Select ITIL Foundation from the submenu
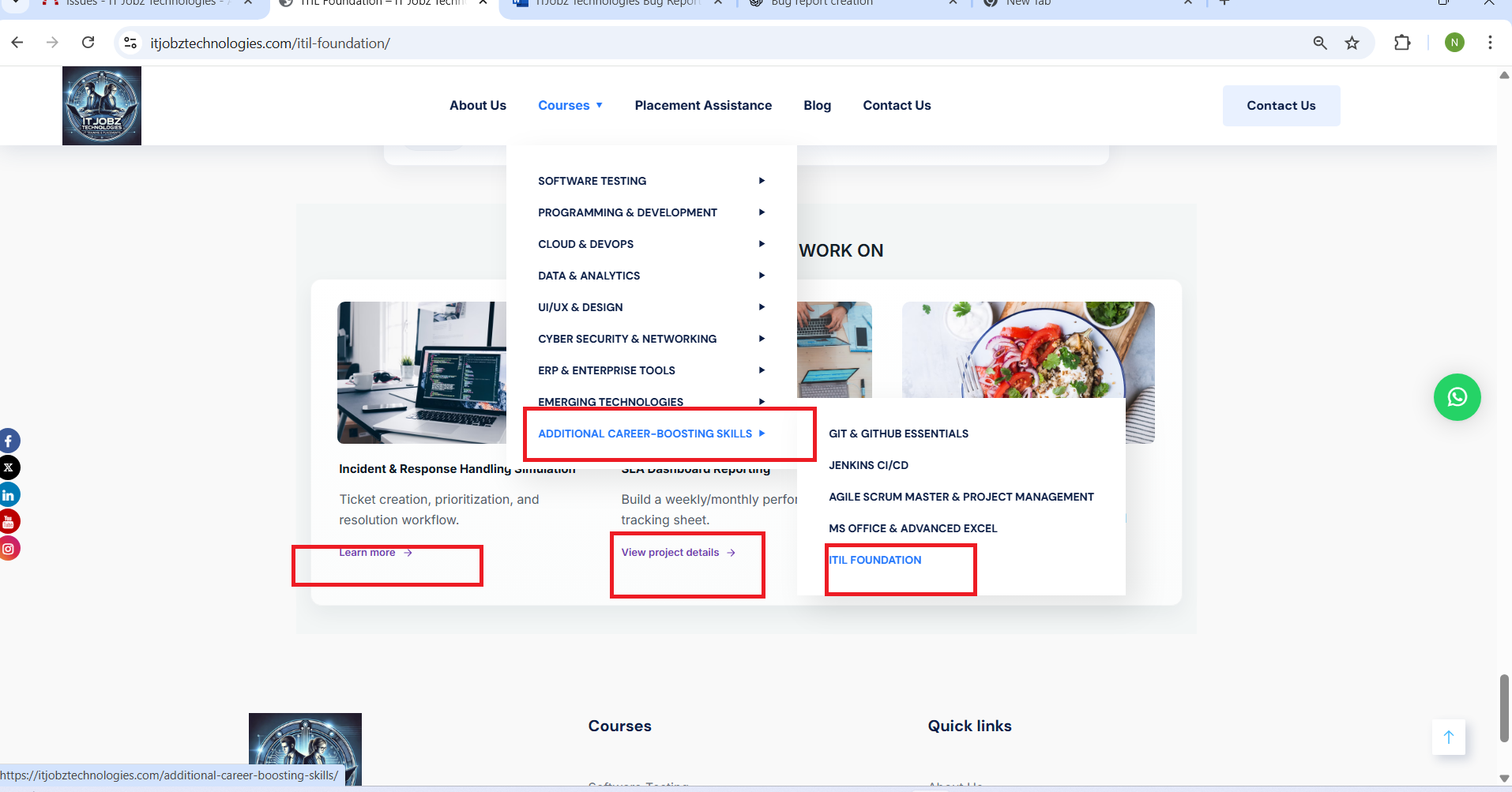Viewport: 1512px width, 792px height. pos(875,560)
